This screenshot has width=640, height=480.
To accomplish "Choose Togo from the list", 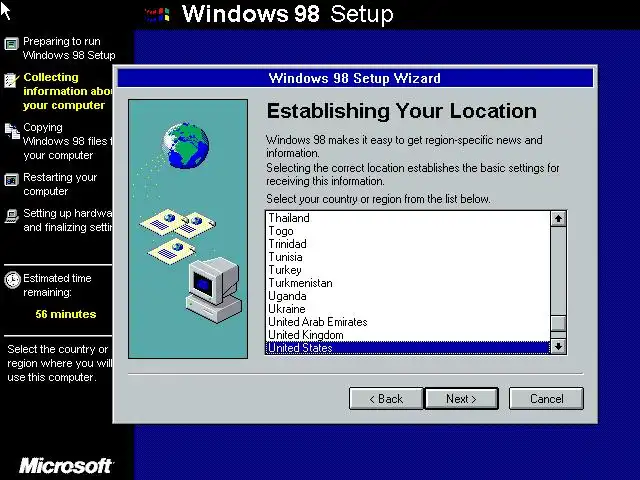I will pos(407,231).
